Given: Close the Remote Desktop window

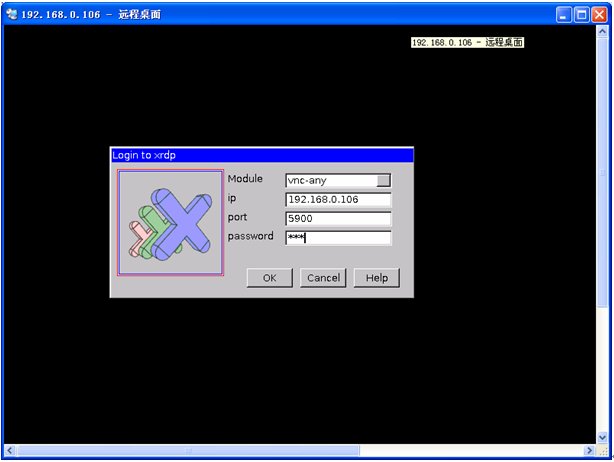Looking at the screenshot, I should coord(600,15).
